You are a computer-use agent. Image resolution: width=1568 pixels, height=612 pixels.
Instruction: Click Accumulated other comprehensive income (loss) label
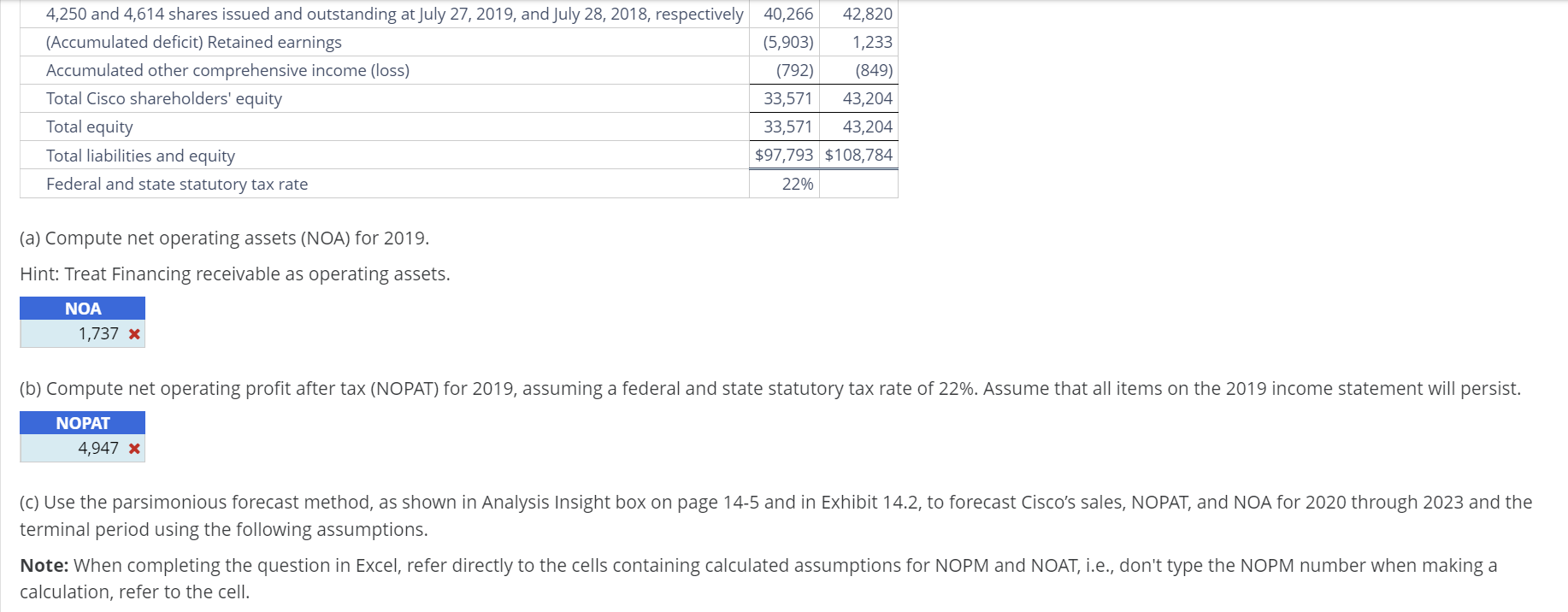pos(227,70)
